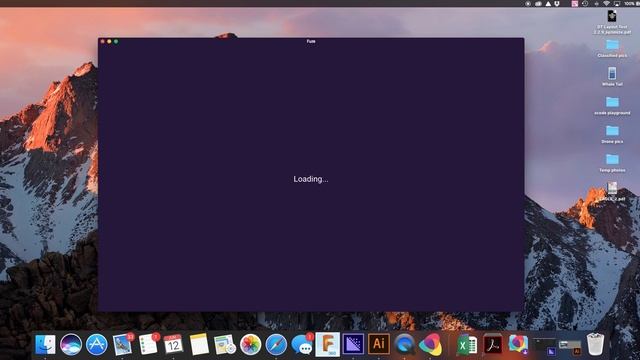Open the volume menu bar icon
The width and height of the screenshot is (640, 360).
[x=596, y=3]
